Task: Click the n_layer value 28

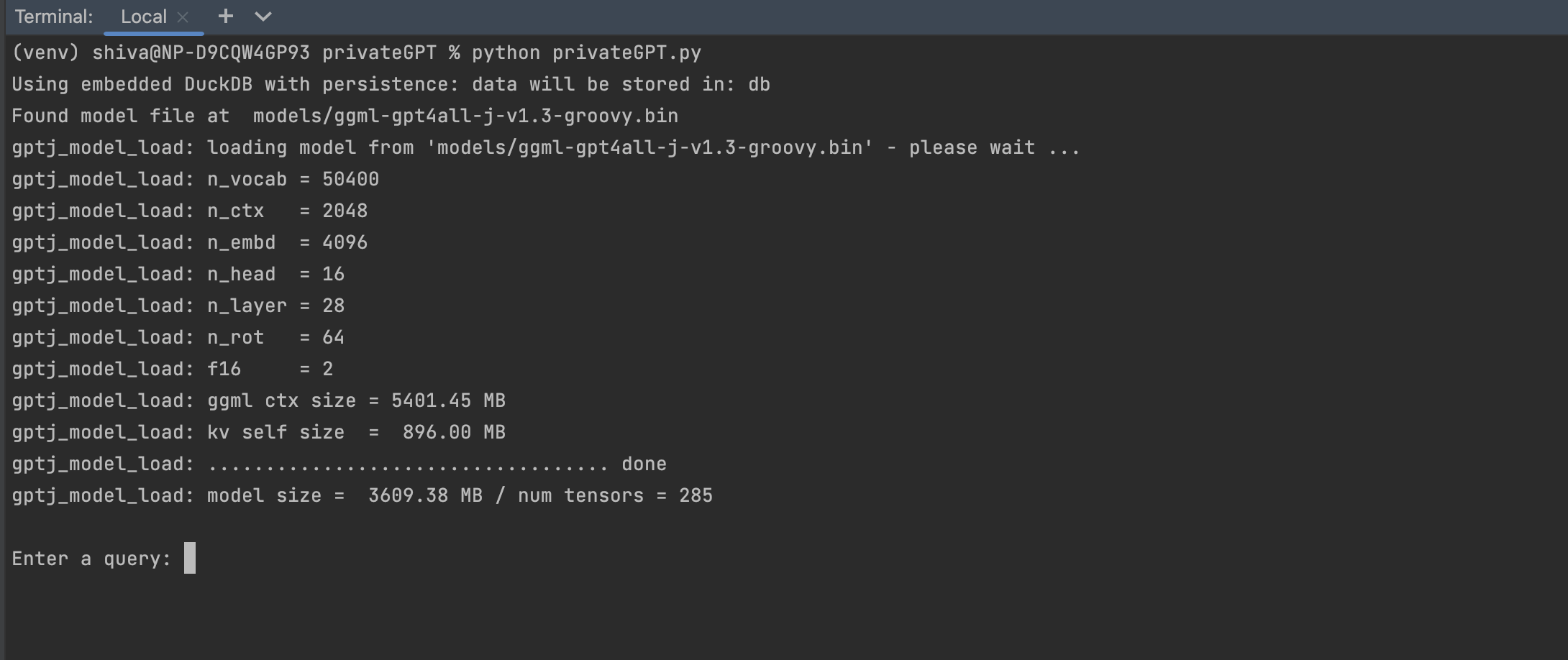Action: point(333,305)
